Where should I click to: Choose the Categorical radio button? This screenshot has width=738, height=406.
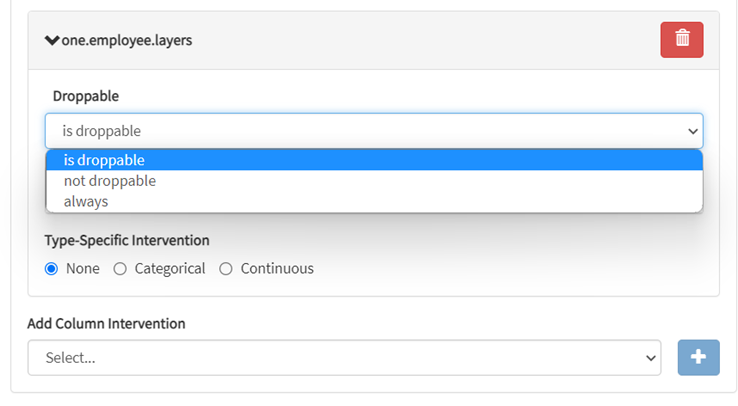point(120,268)
